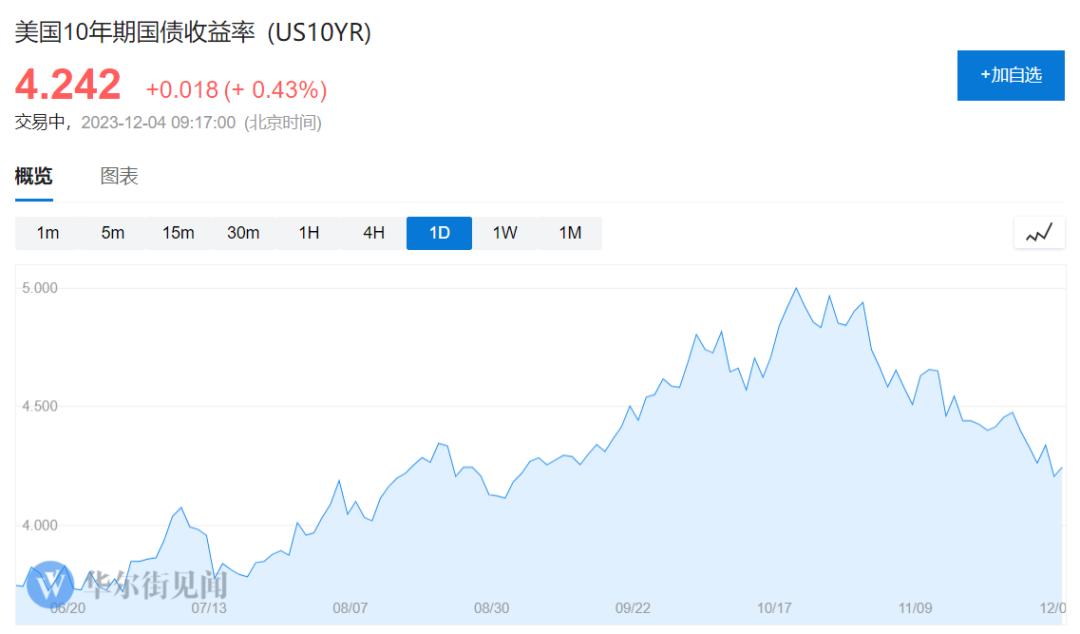
Task: Select the 5m time interval
Action: (113, 233)
